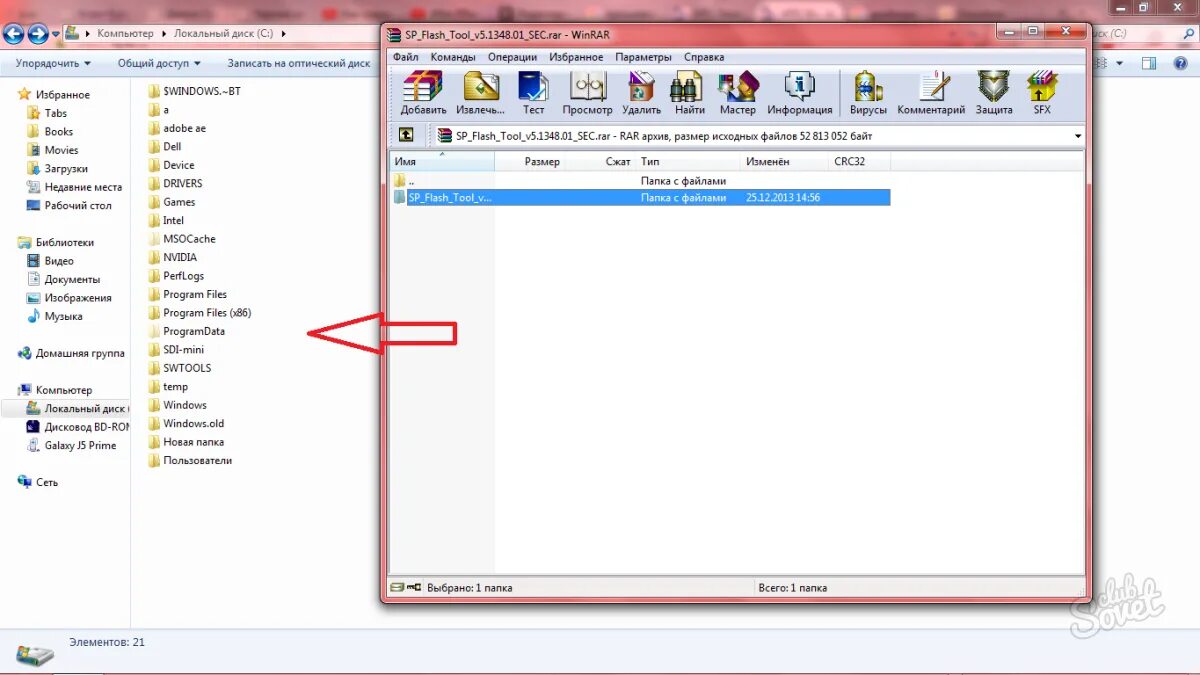Click Записать на оптический диск button
This screenshot has width=1200, height=675.
(299, 63)
